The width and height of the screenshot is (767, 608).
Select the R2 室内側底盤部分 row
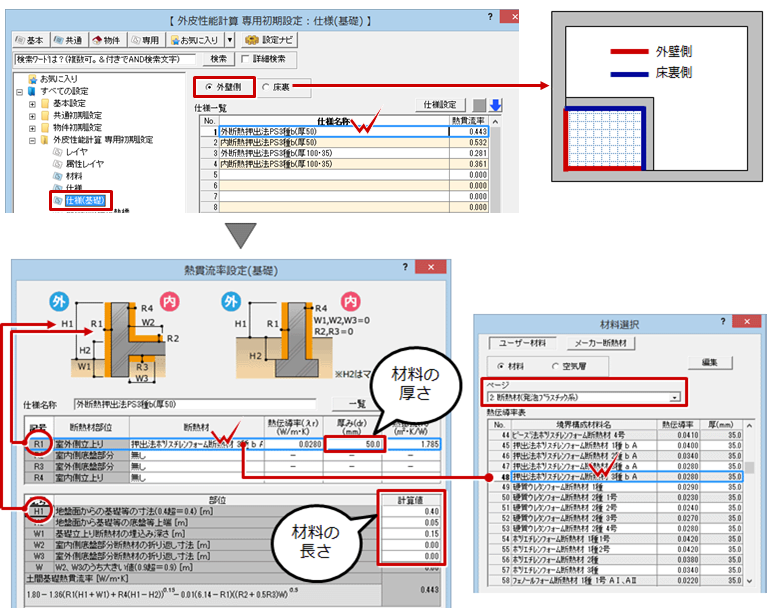(233, 456)
